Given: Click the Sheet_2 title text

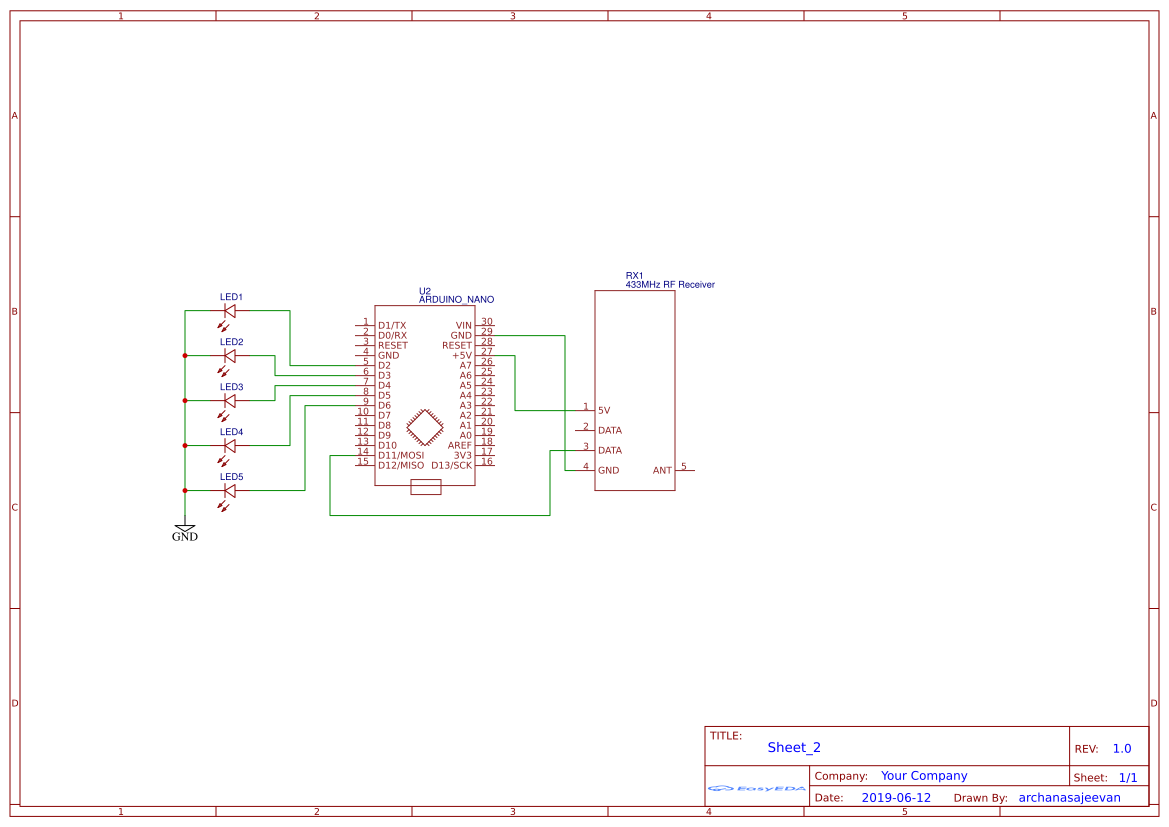Looking at the screenshot, I should [x=792, y=747].
